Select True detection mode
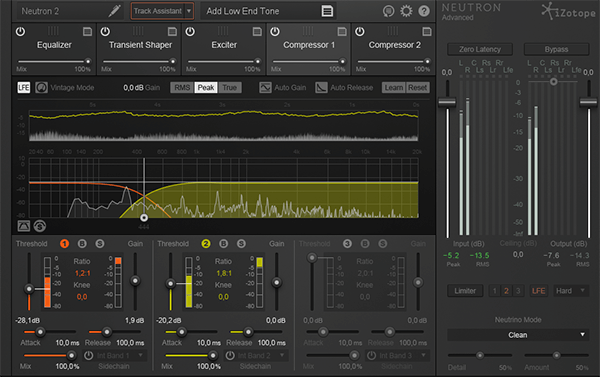The height and width of the screenshot is (377, 600). [230, 88]
